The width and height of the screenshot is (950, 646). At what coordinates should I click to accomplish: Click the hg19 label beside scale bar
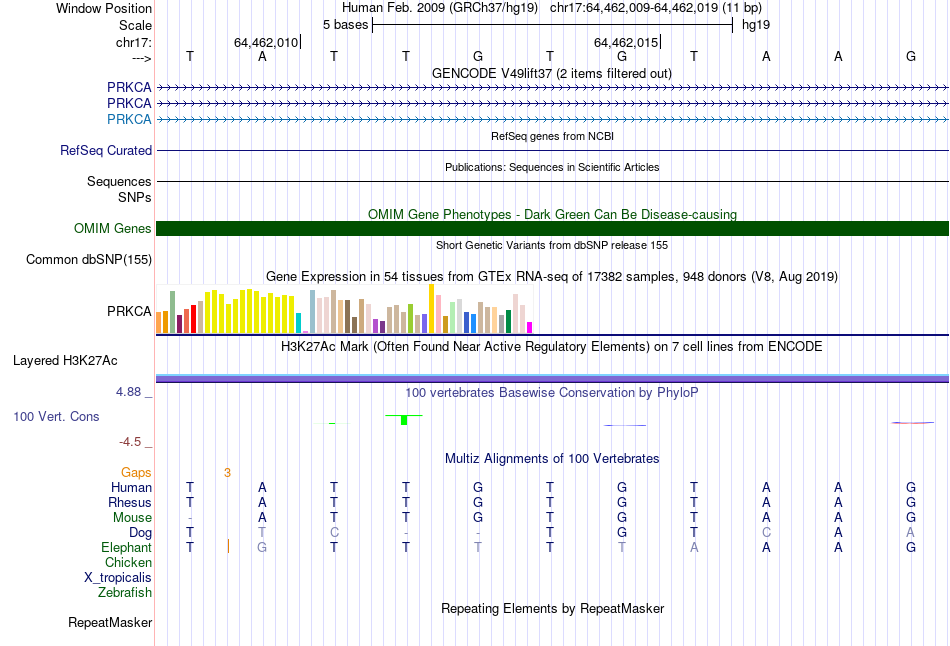click(x=756, y=25)
